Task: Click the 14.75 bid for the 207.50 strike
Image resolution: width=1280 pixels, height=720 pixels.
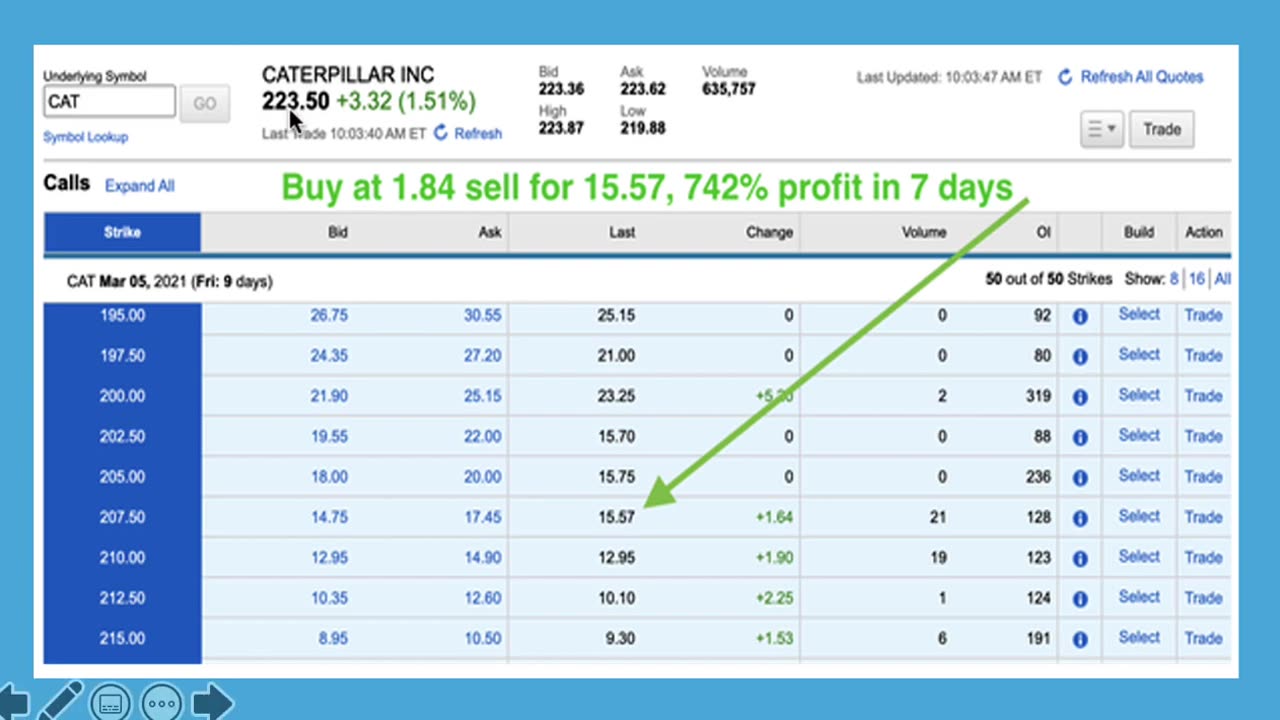Action: pos(329,517)
